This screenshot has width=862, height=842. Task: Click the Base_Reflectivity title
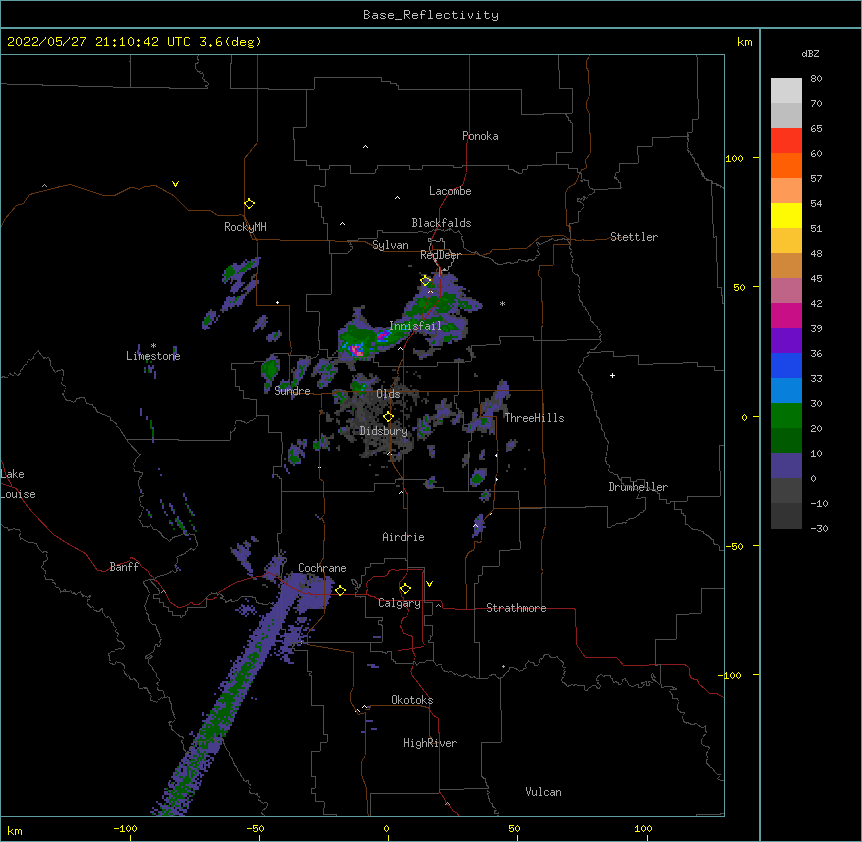coord(431,15)
